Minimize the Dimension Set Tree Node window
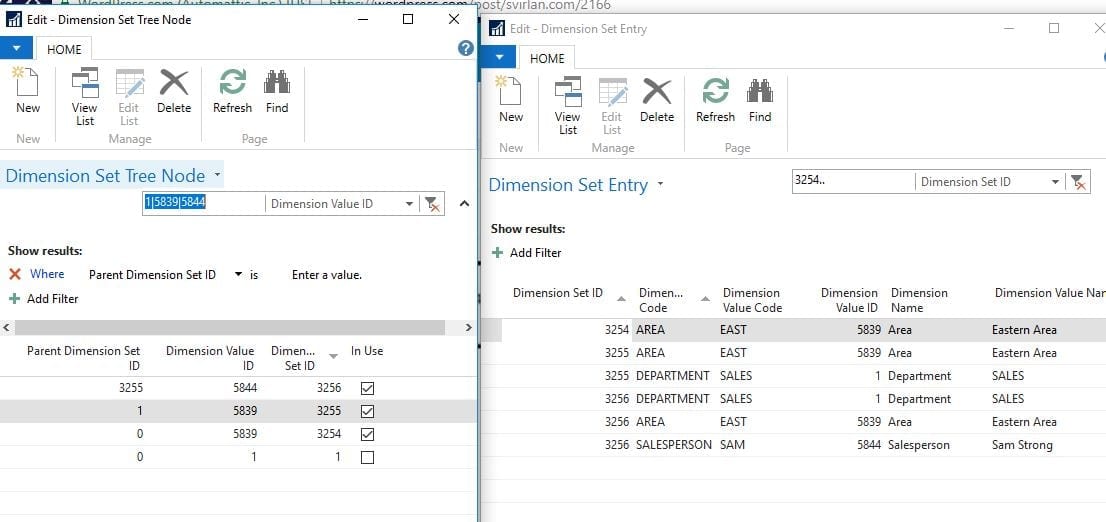This screenshot has width=1106, height=522. 365,19
